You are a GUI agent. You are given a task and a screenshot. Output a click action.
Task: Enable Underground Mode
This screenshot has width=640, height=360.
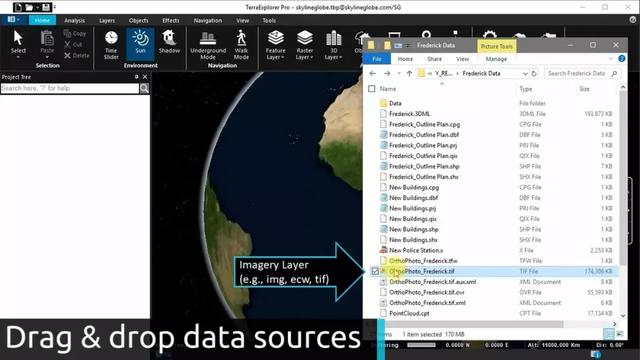point(208,44)
